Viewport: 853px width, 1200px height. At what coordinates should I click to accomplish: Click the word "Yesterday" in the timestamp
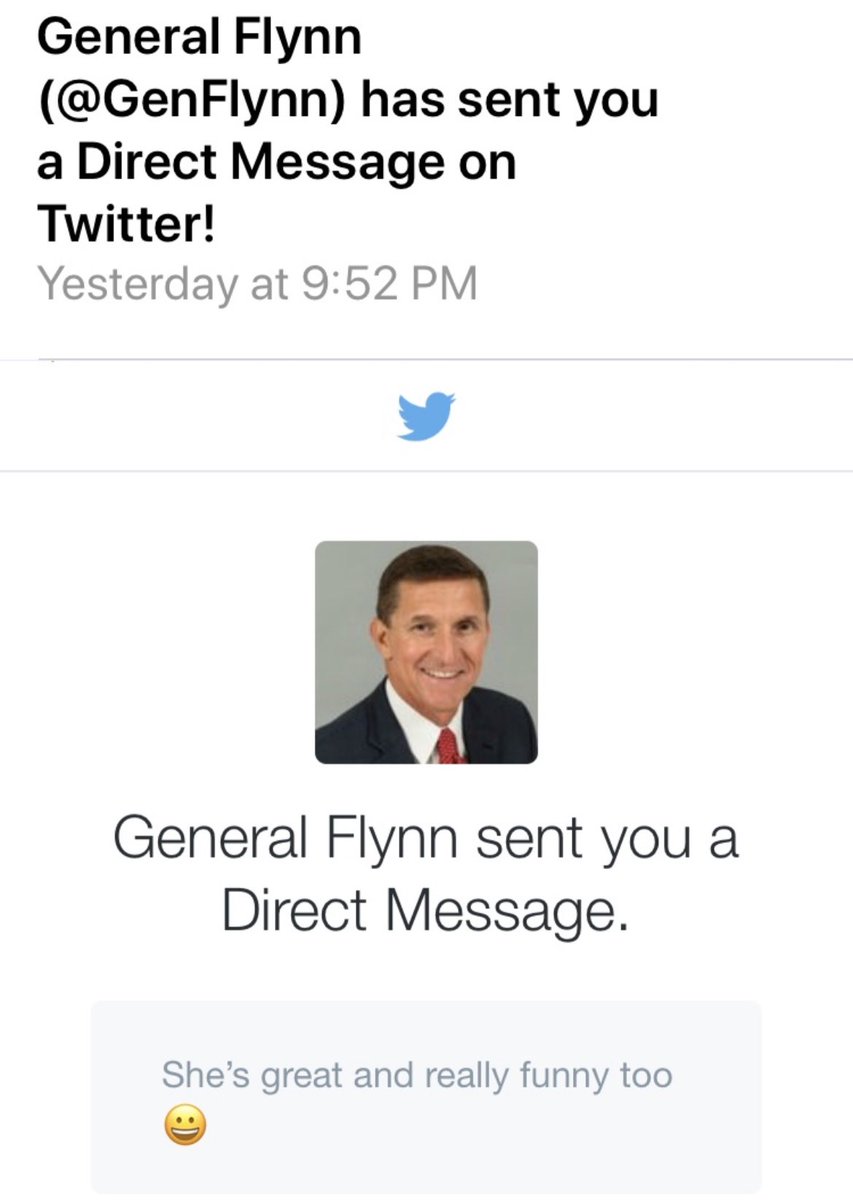[x=136, y=283]
